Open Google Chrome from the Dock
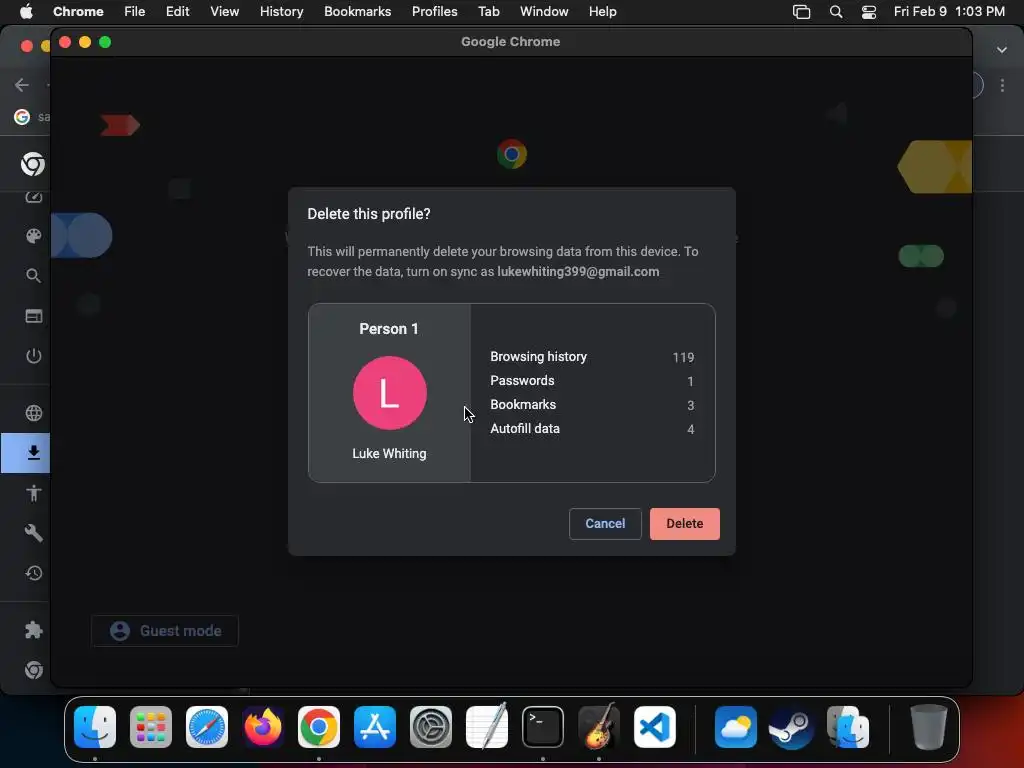Image resolution: width=1024 pixels, height=768 pixels. [319, 727]
